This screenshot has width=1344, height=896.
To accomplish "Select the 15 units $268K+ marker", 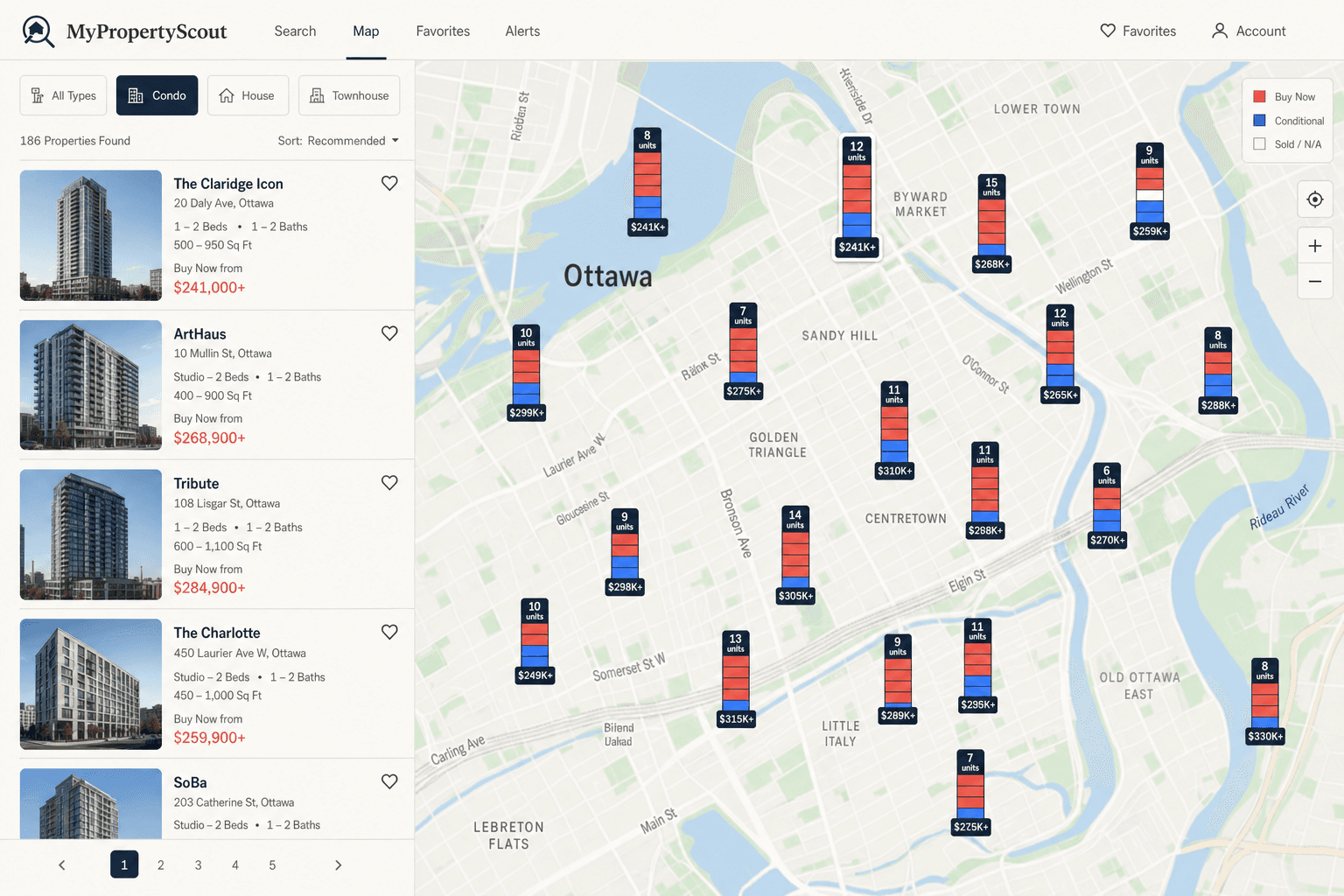I will coord(991,224).
